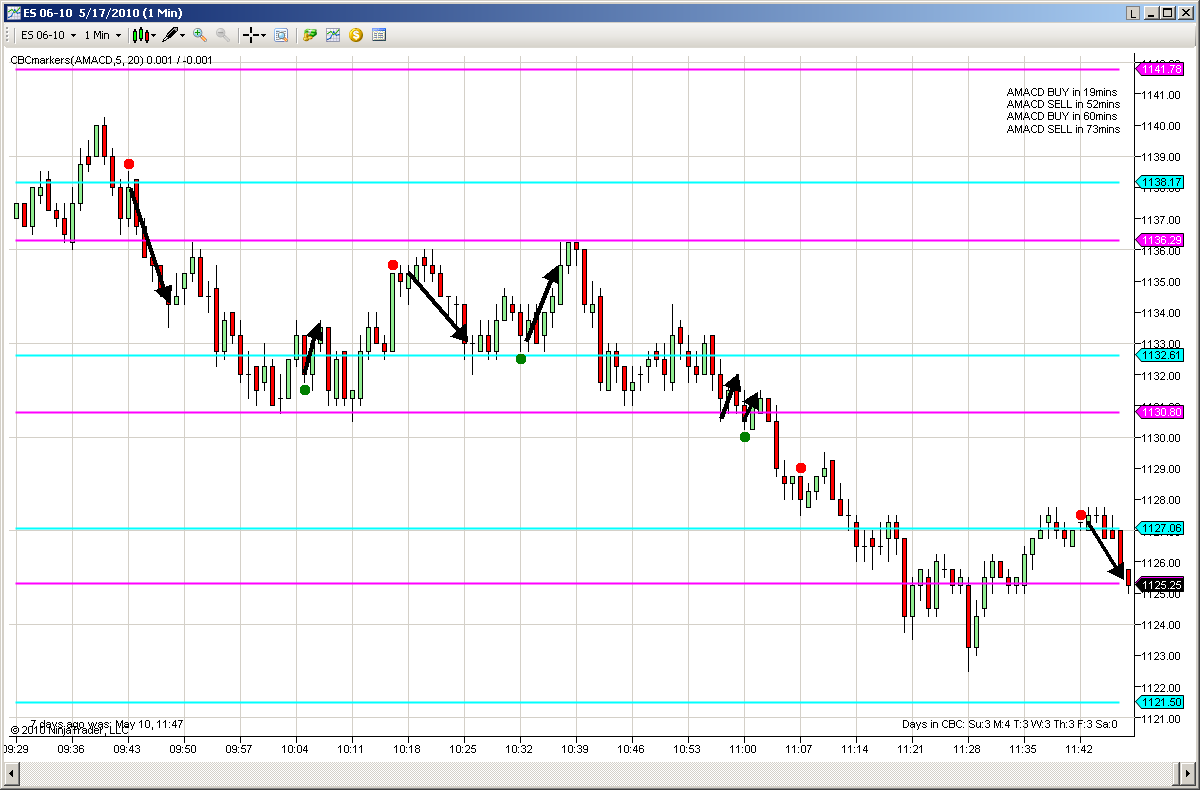Screen dimensions: 1200x790
Task: Click the horizontal scrollbar right arrow
Action: click(1186, 775)
